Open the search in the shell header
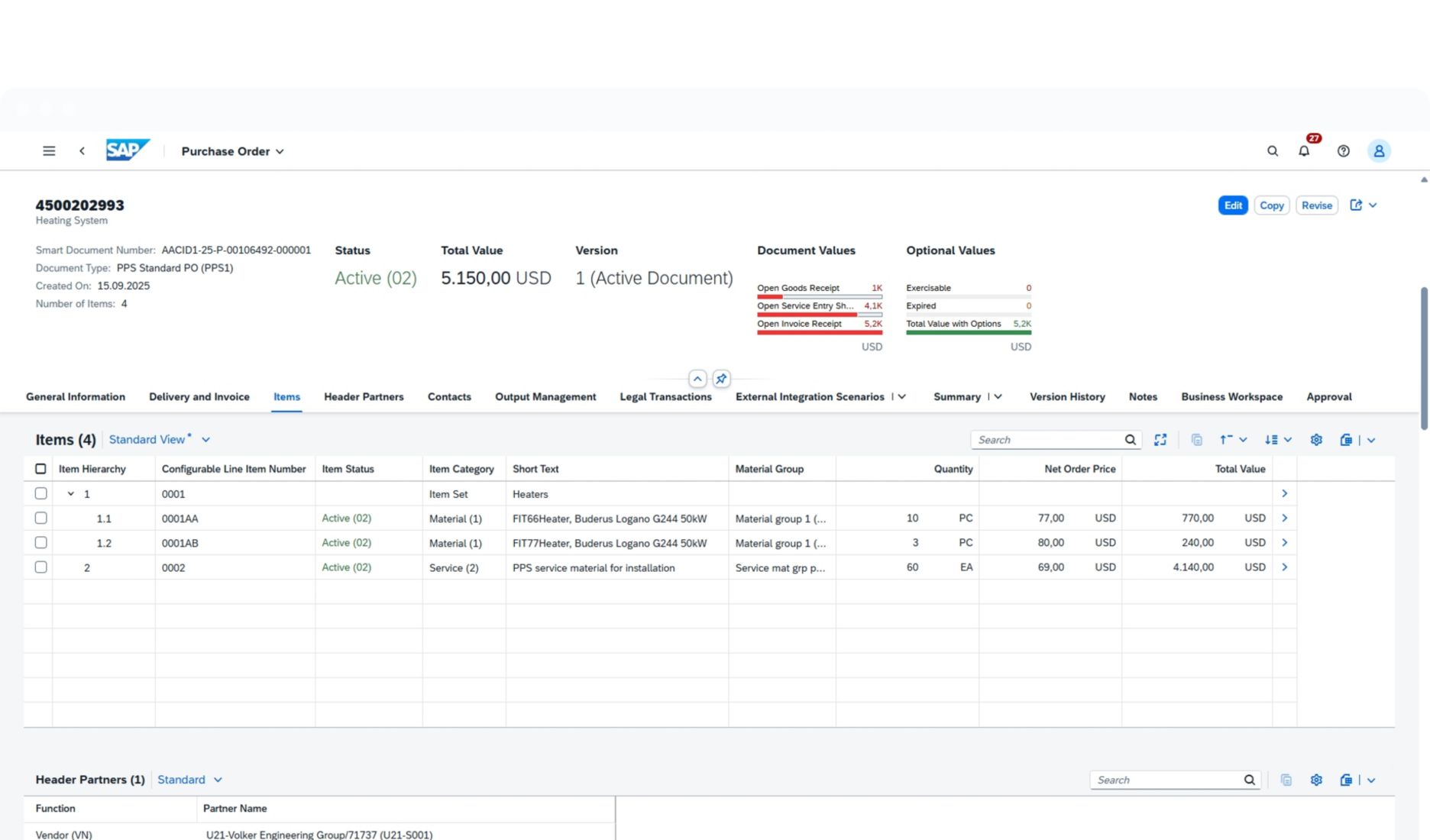Viewport: 1430px width, 840px height. click(x=1272, y=150)
